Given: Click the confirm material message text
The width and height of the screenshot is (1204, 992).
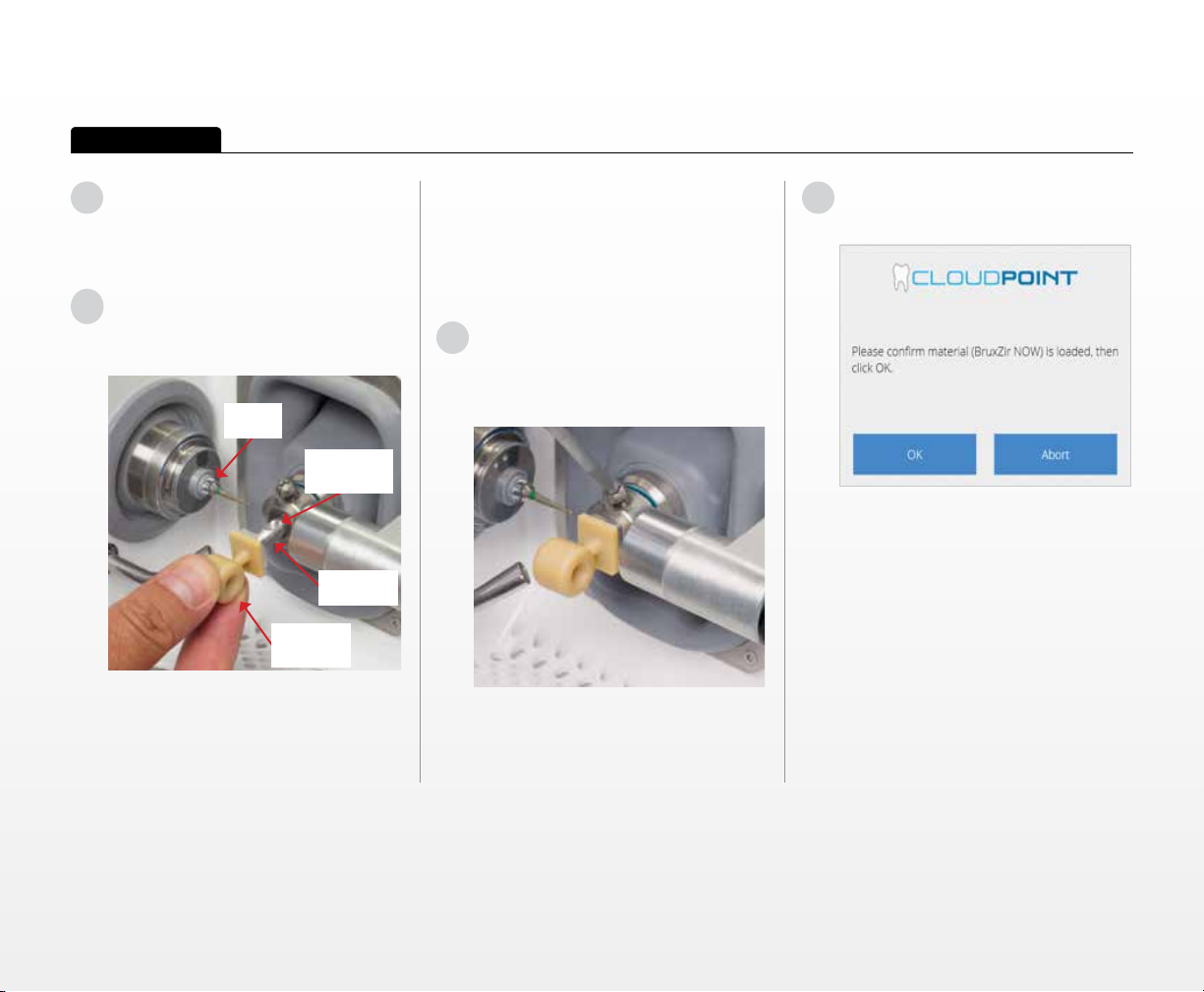Looking at the screenshot, I should click(984, 360).
